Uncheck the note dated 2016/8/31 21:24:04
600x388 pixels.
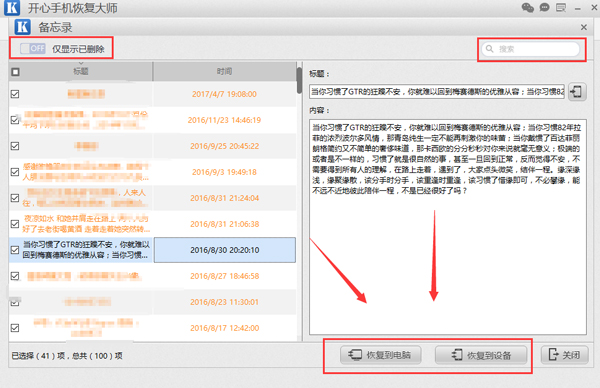click(x=15, y=198)
